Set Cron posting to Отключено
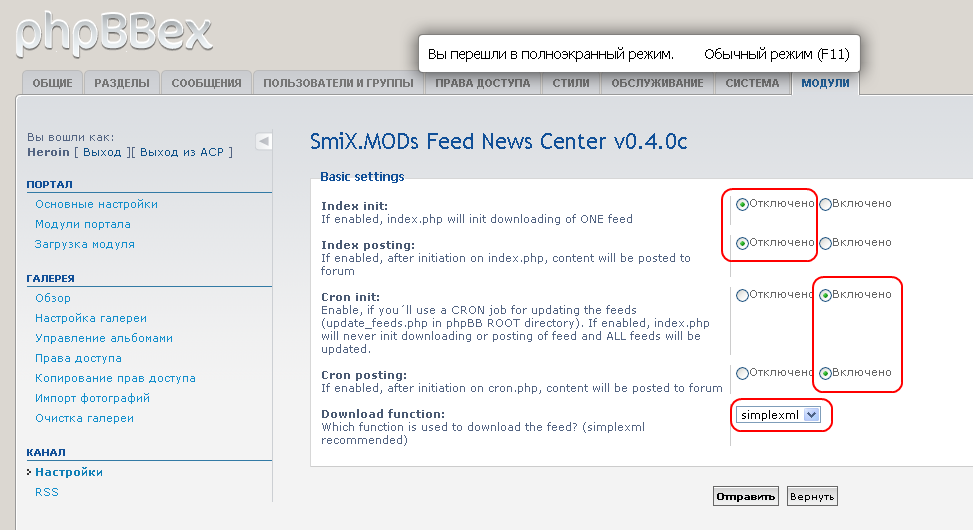973x530 pixels. [x=742, y=373]
